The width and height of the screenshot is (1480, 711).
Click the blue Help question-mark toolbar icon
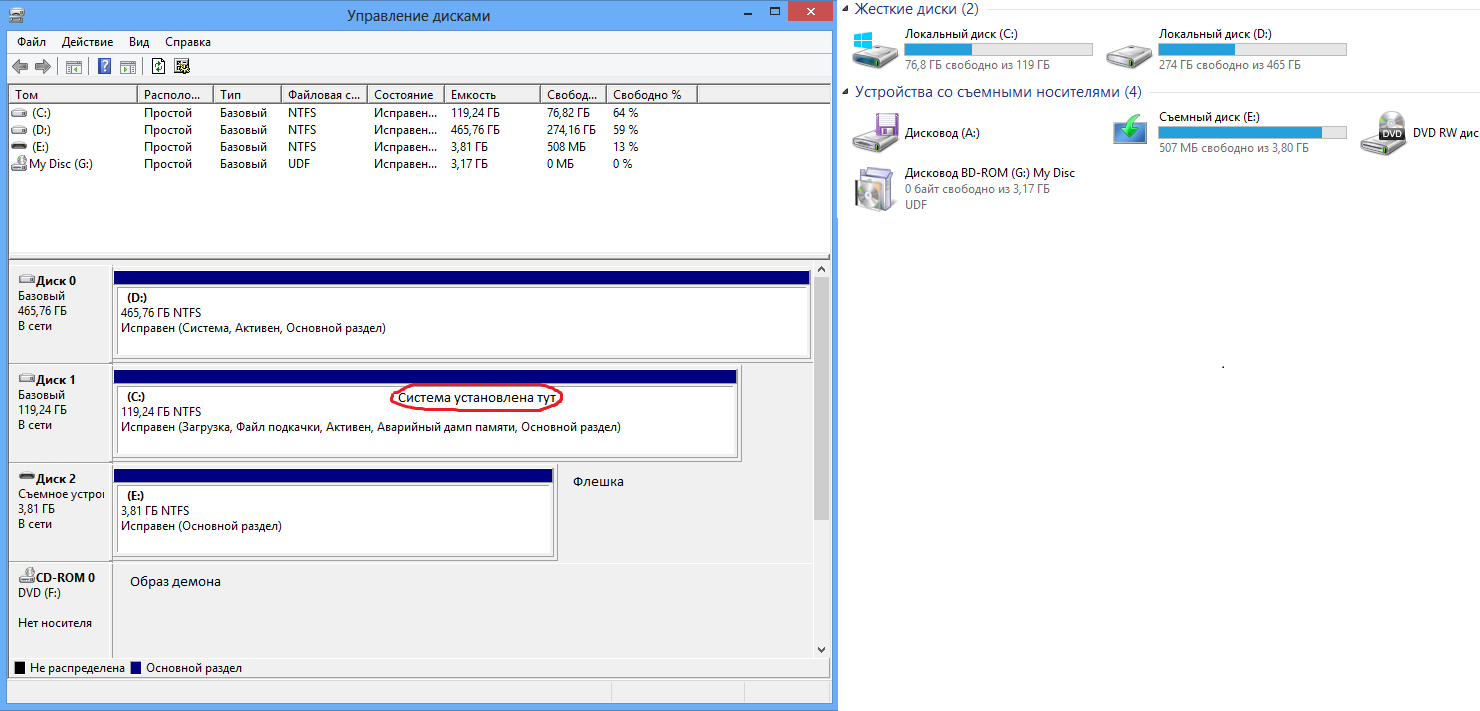[104, 67]
